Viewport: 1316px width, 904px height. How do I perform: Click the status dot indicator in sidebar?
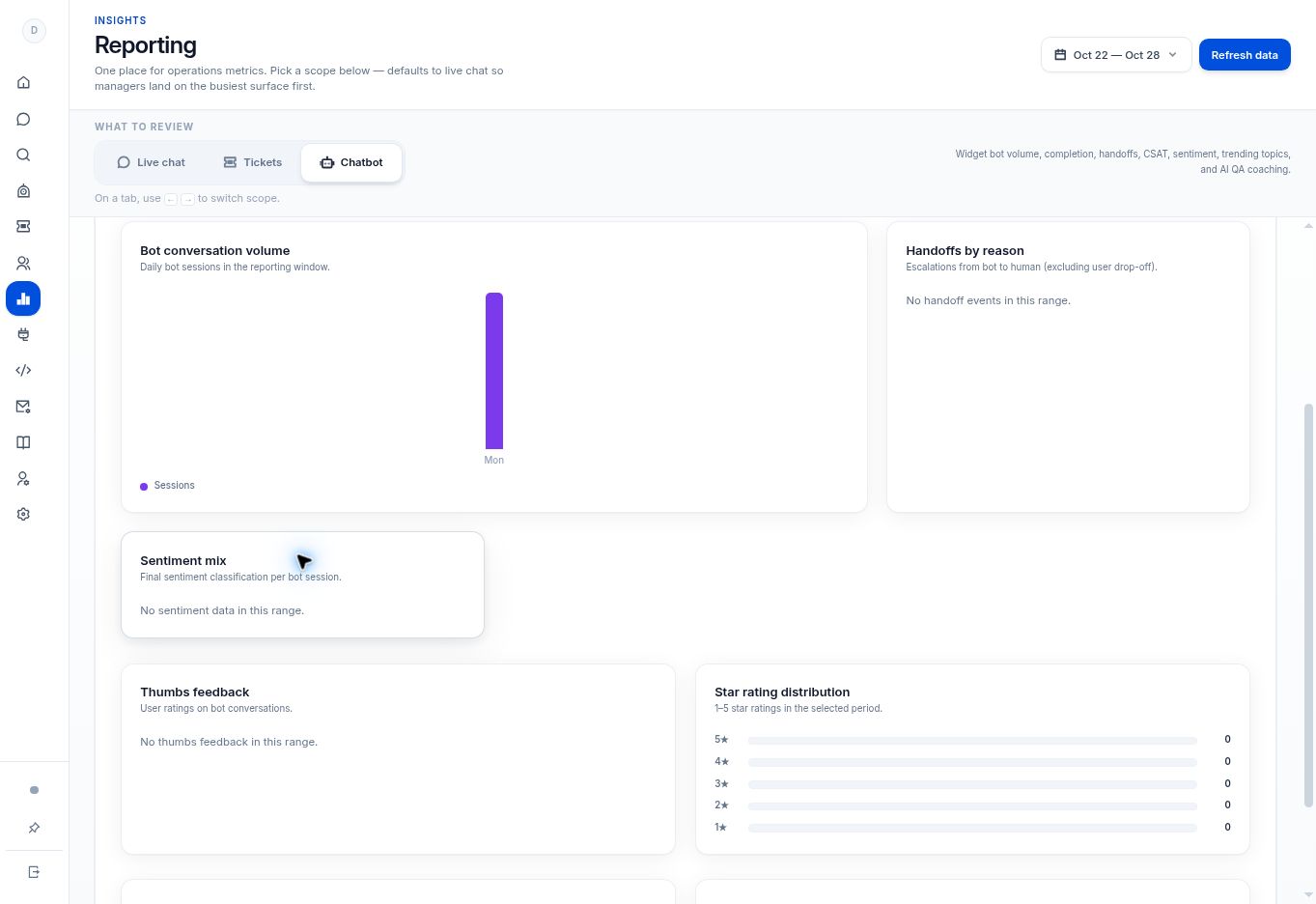pyautogui.click(x=34, y=790)
